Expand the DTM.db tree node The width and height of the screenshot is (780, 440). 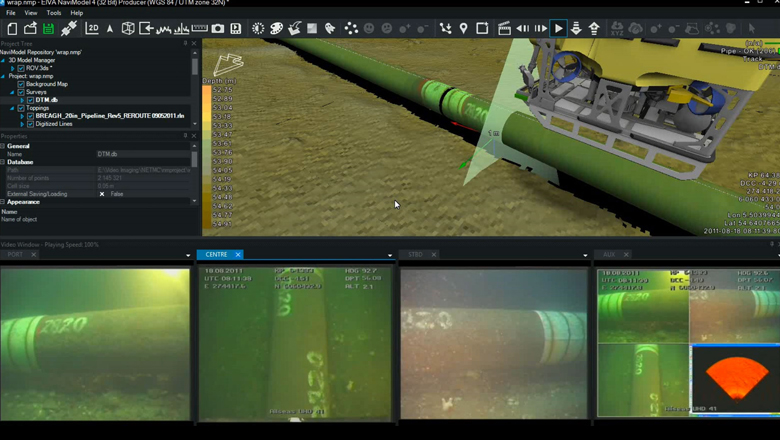point(22,100)
